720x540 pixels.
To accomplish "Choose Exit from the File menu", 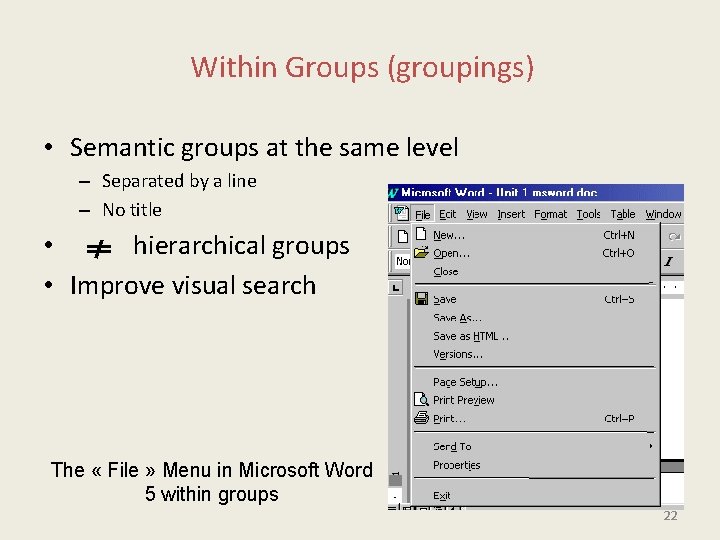I will (535, 495).
